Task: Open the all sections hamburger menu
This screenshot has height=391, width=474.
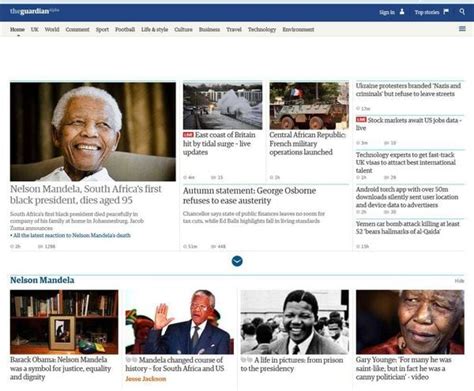Action: [462, 29]
